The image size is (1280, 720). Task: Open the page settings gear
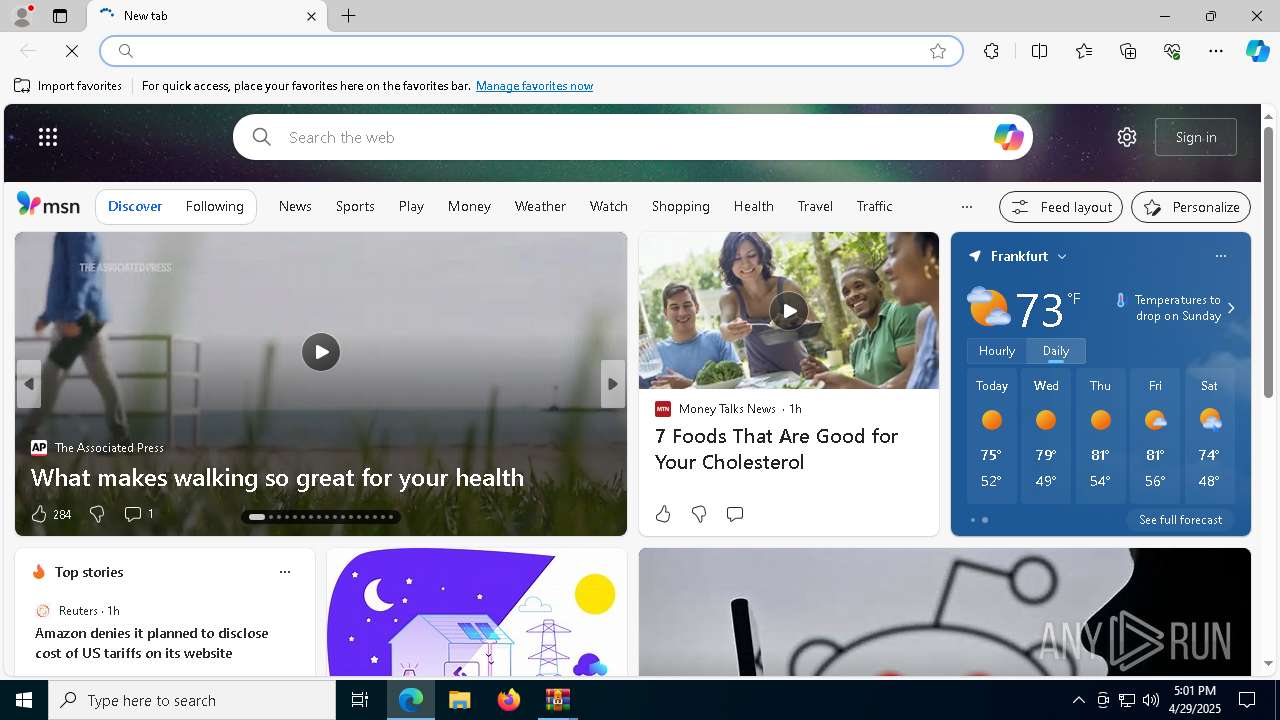point(1127,137)
